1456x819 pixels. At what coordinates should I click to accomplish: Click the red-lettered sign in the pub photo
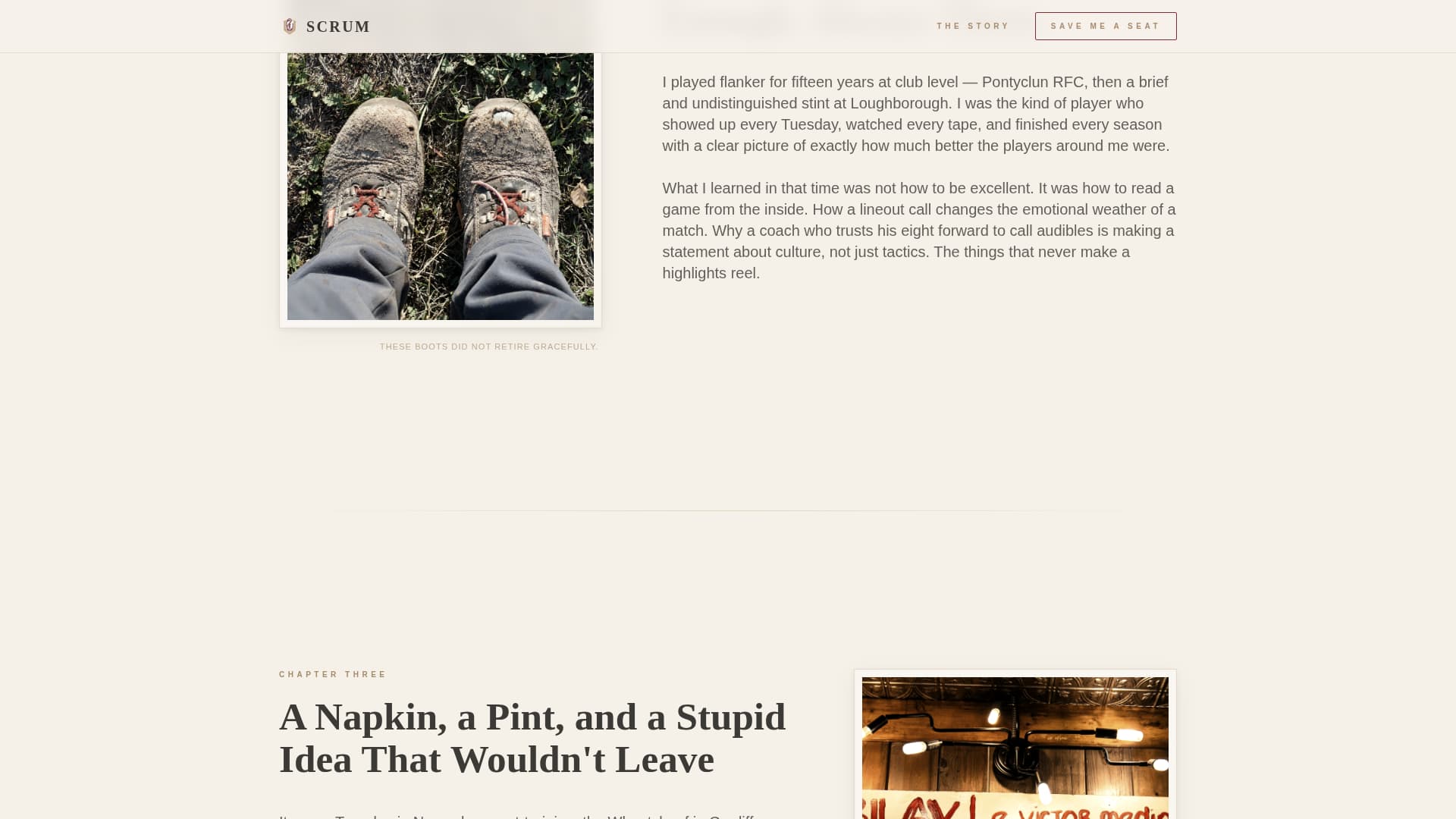point(1015,805)
